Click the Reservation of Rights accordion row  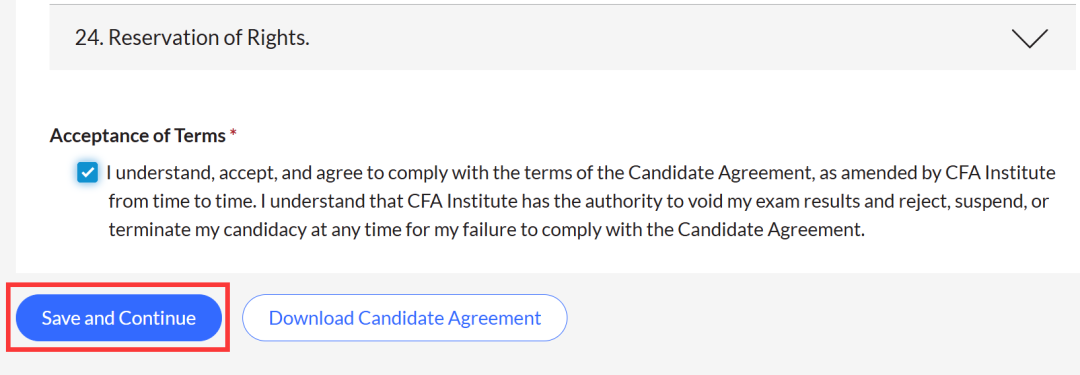tap(562, 38)
